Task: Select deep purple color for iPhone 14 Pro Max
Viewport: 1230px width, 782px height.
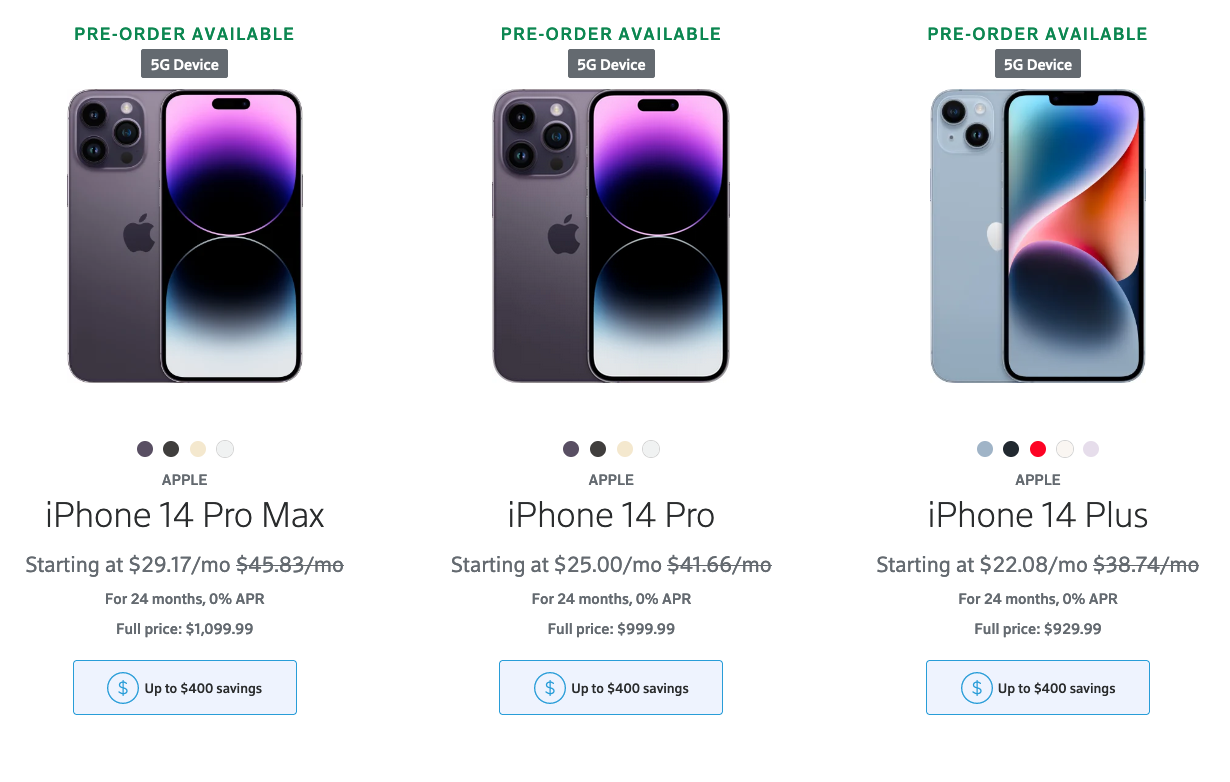Action: tap(145, 449)
